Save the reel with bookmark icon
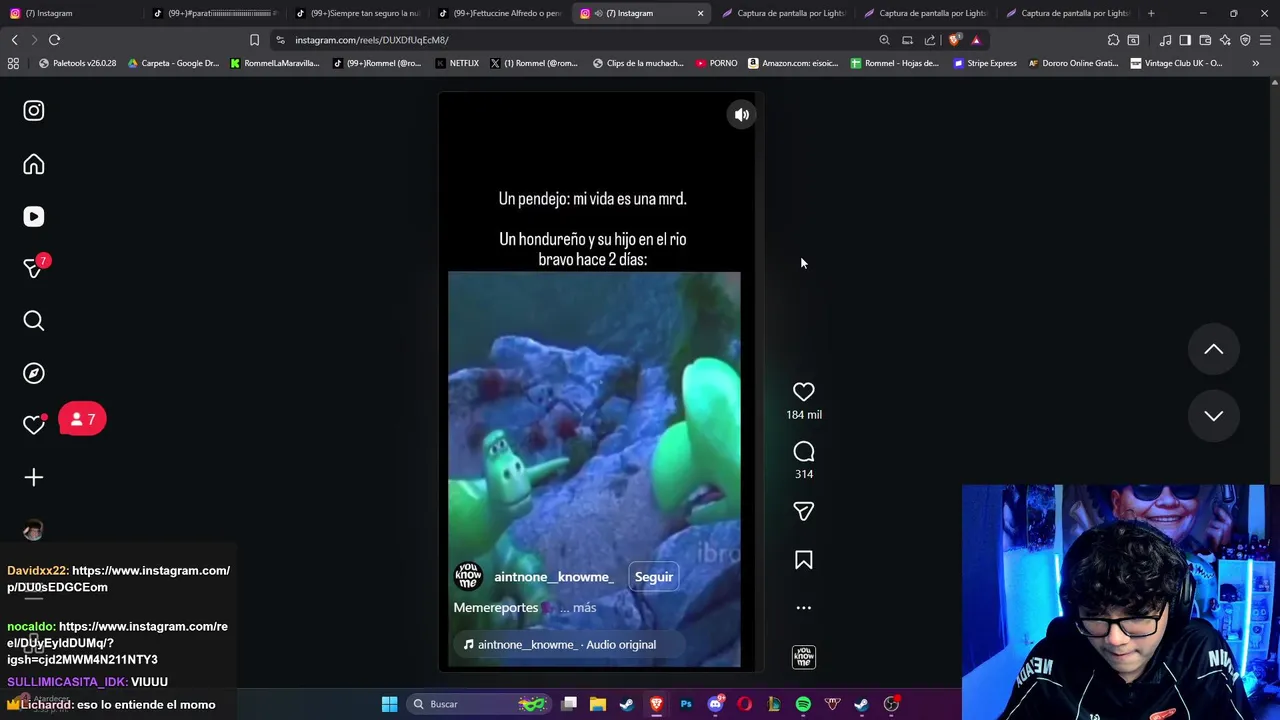This screenshot has height=720, width=1280. 803,560
